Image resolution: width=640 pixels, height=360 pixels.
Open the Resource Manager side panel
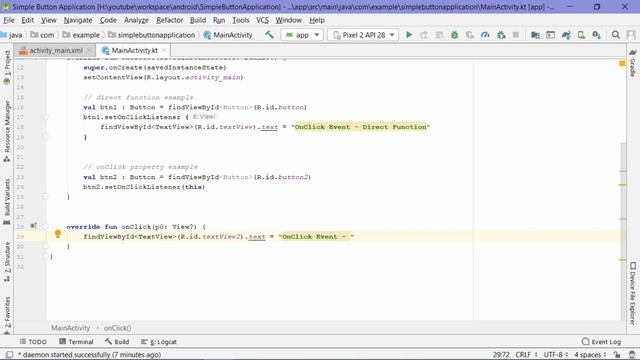click(x=7, y=131)
